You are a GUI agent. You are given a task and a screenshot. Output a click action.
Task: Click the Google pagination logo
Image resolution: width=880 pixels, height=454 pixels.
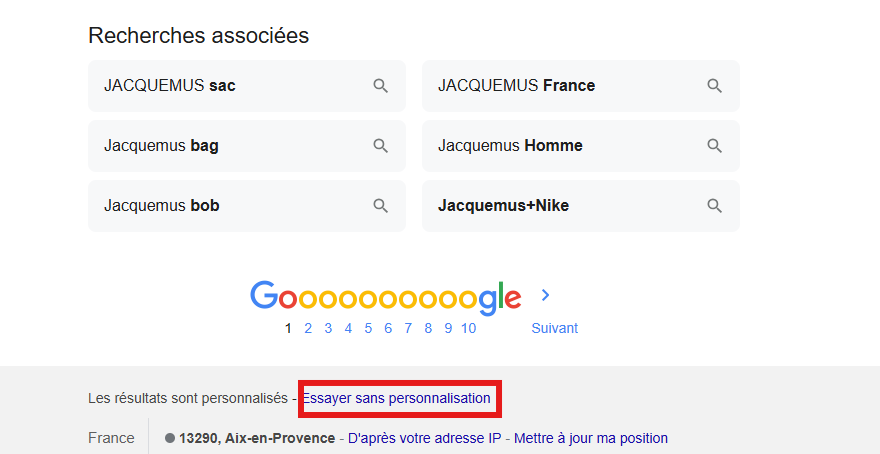pos(386,297)
